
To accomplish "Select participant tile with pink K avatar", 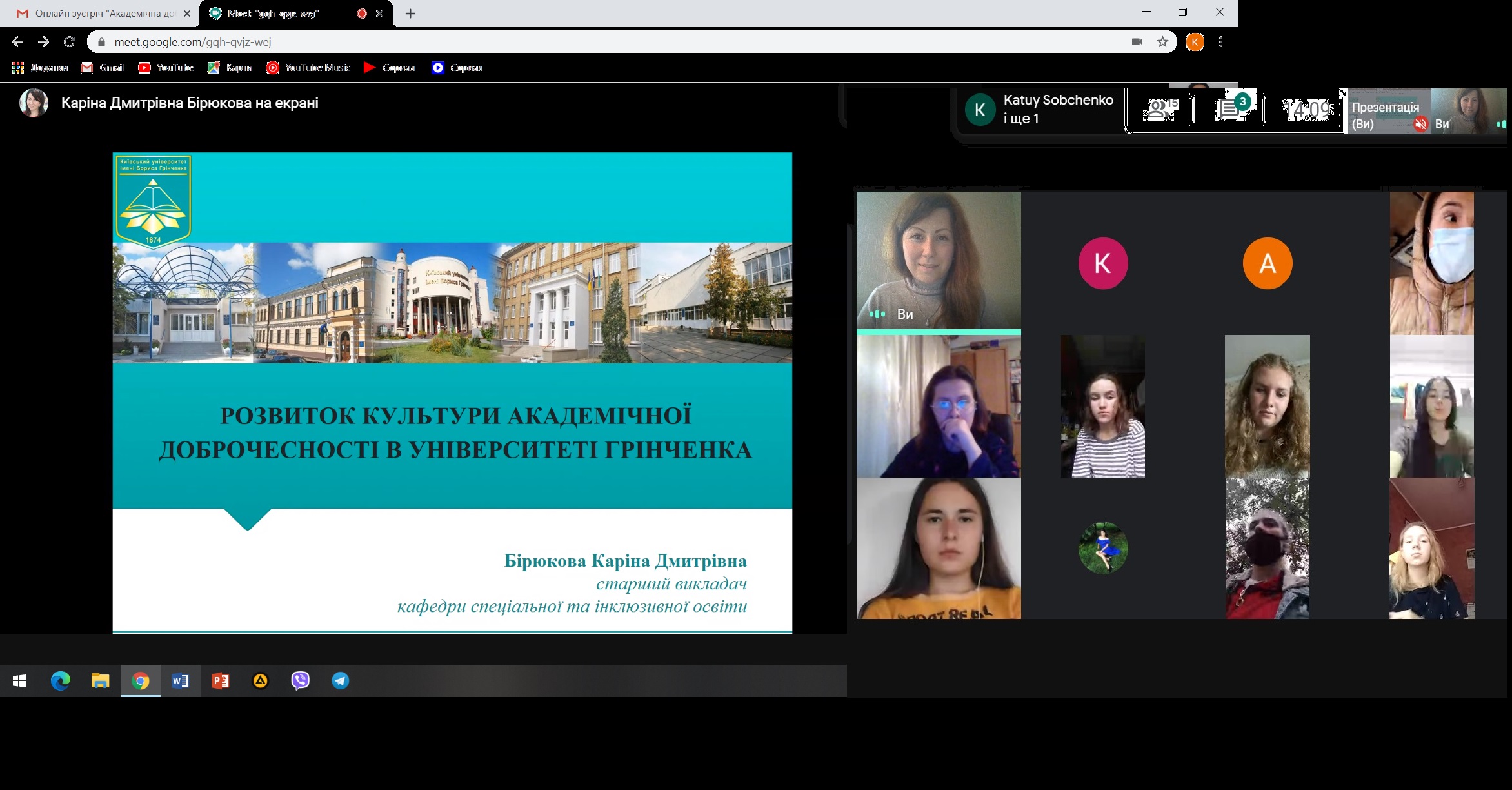I will click(x=1102, y=263).
